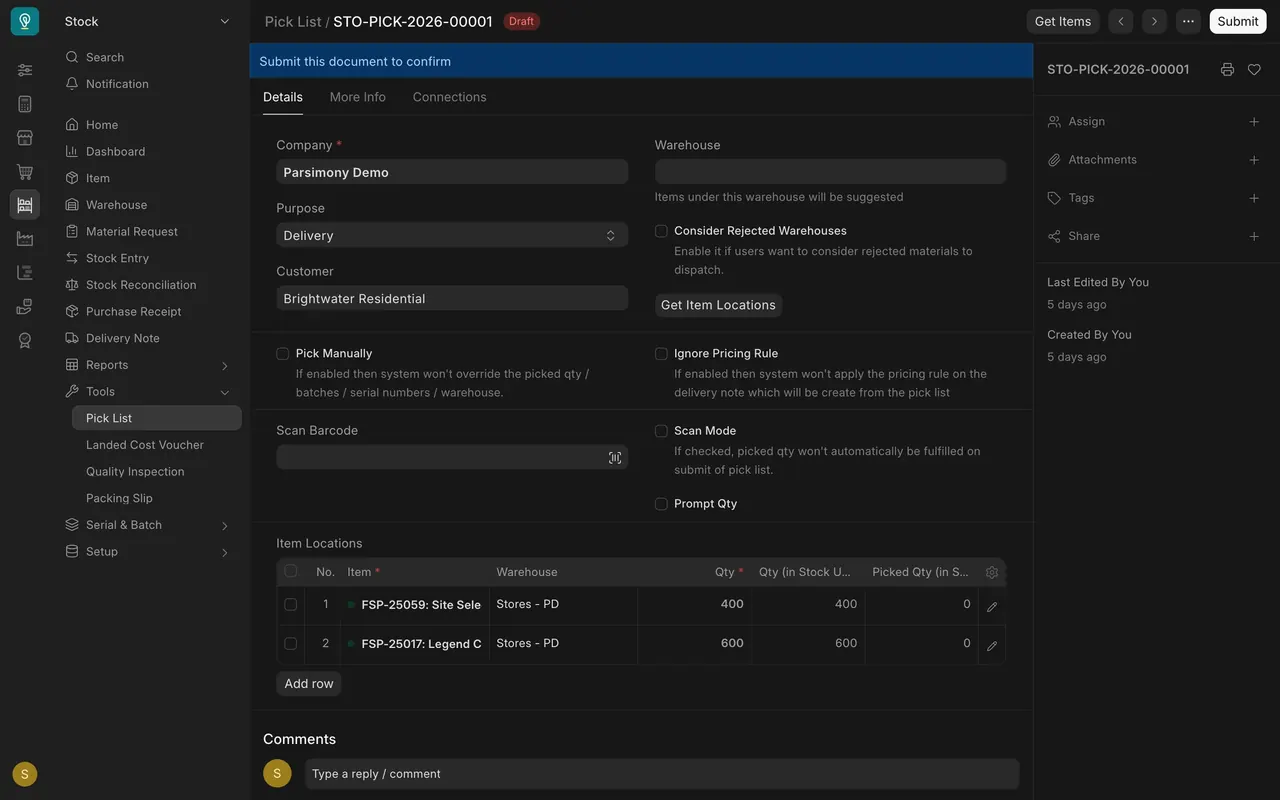Screen dimensions: 1280x800
Task: Enable the Pick Manually checkbox
Action: pos(283,354)
